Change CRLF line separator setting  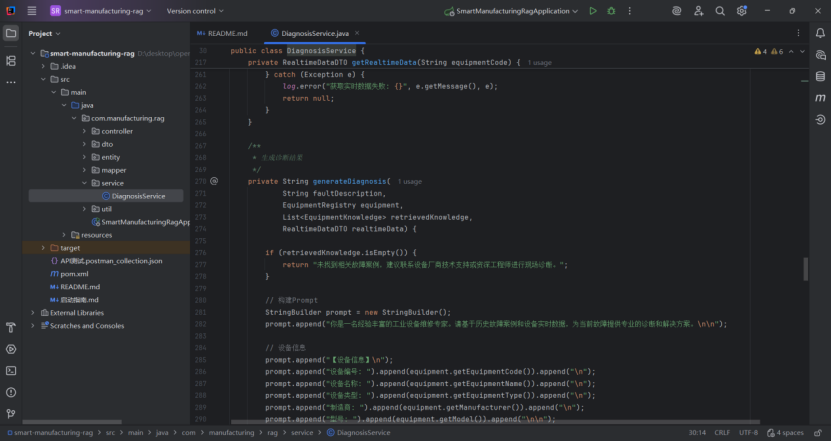[722, 432]
